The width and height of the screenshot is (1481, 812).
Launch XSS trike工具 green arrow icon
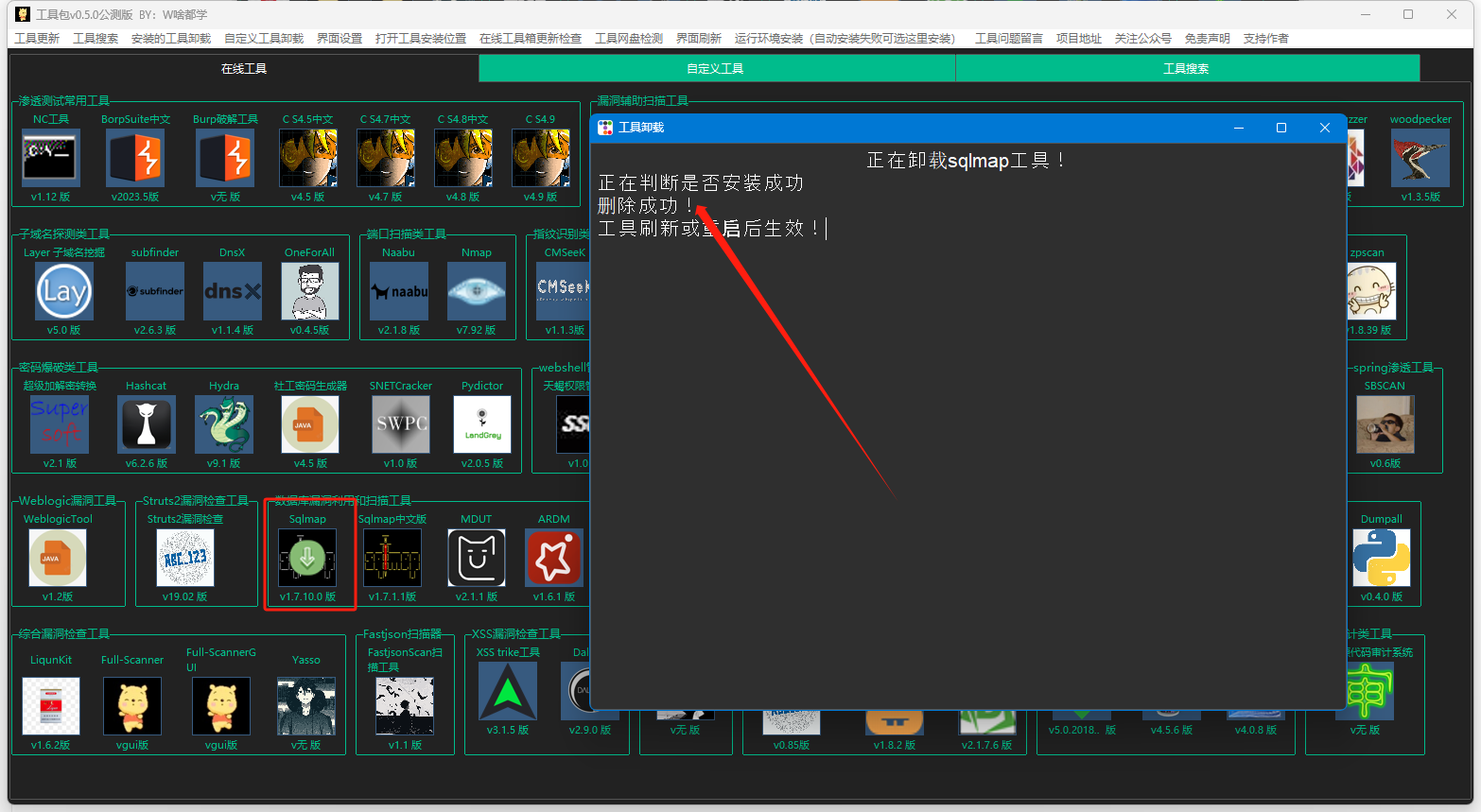[x=508, y=691]
